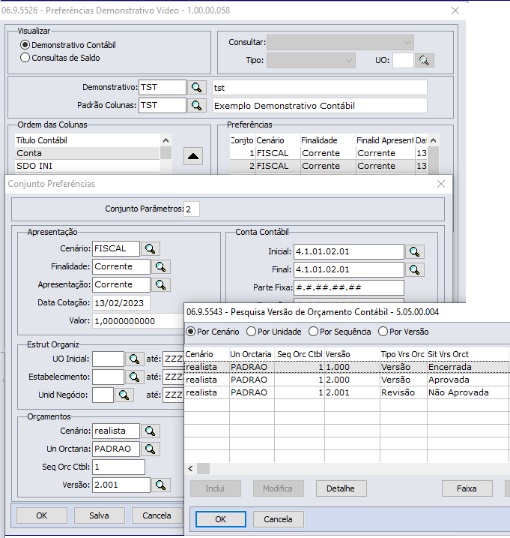Click the disabled Modifica button
The width and height of the screenshot is (510, 538).
[278, 489]
